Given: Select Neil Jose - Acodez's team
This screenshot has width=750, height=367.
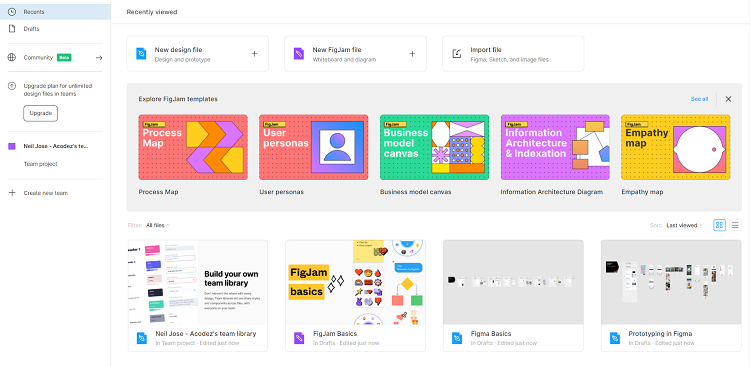Looking at the screenshot, I should pos(56,146).
